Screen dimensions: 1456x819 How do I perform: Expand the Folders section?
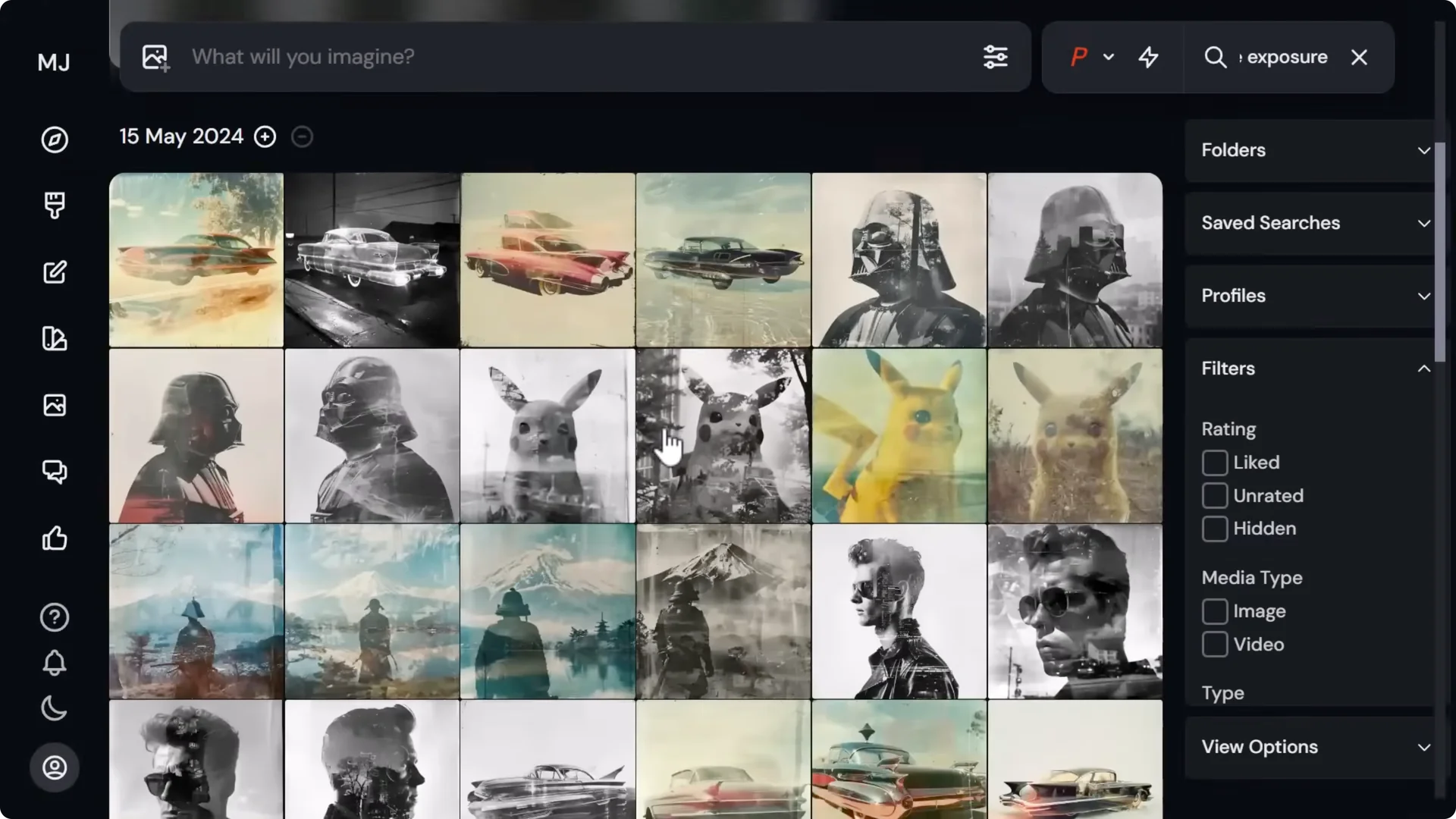(x=1310, y=150)
